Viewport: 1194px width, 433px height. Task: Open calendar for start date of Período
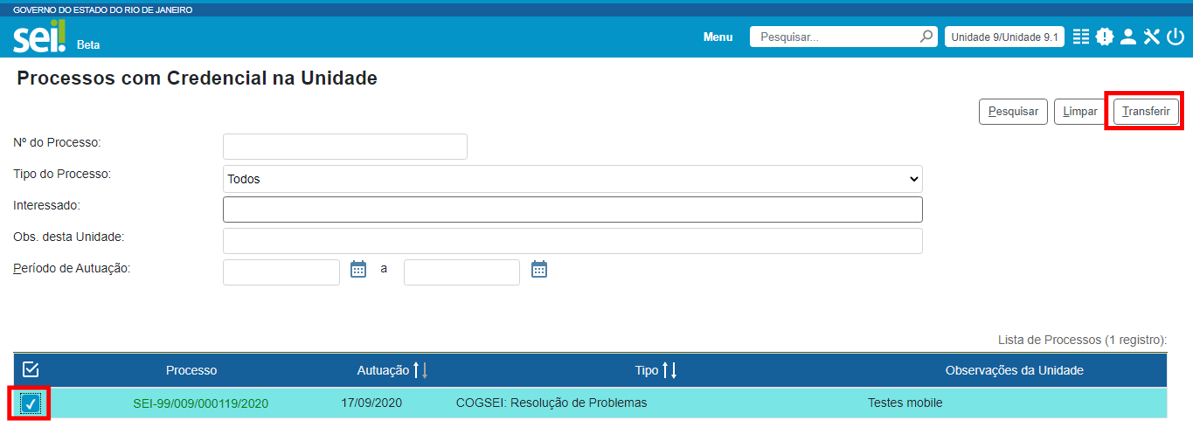coord(359,269)
